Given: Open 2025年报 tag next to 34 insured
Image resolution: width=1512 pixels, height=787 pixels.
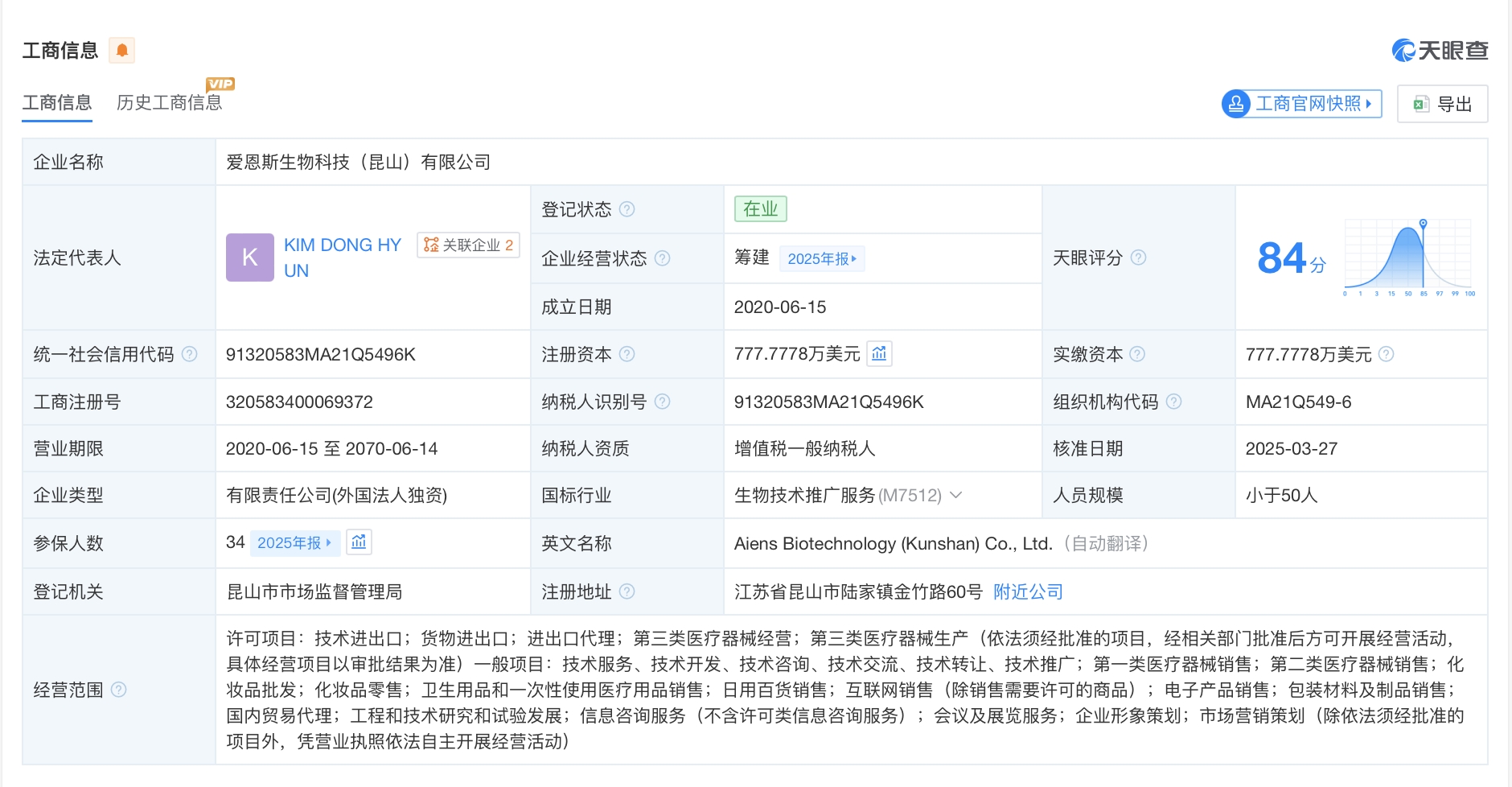Looking at the screenshot, I should point(294,543).
